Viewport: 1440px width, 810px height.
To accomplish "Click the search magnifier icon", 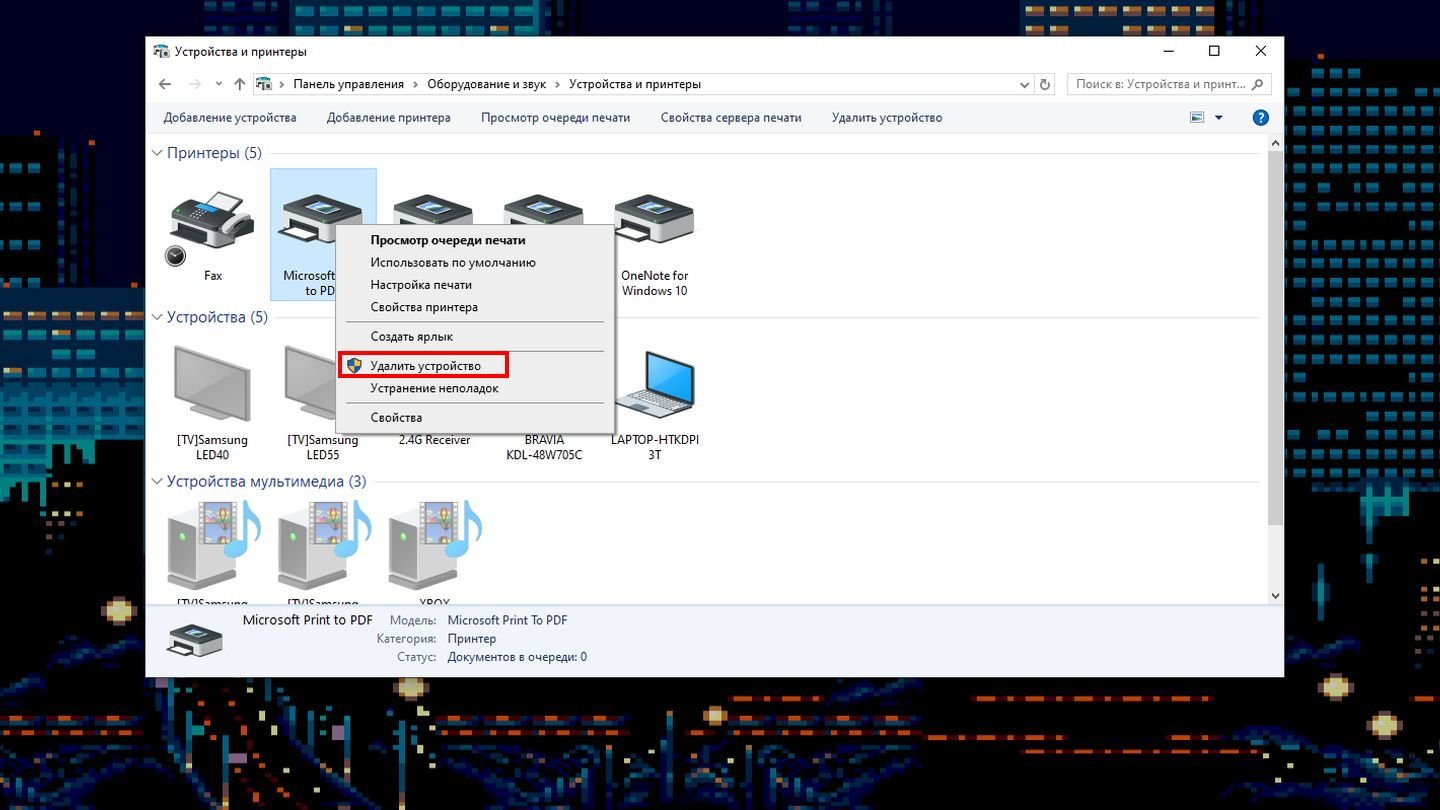I will click(x=1258, y=84).
